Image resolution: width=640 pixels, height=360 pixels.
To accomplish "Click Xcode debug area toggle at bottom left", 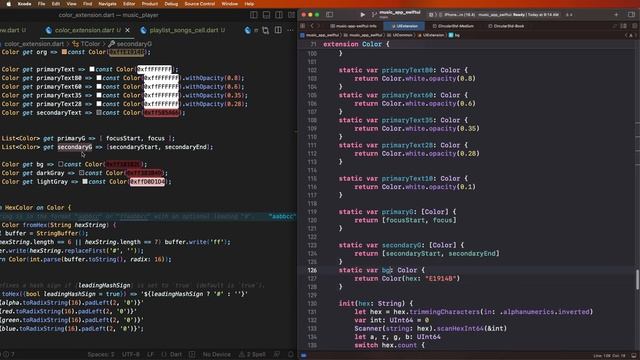I will tap(304, 356).
